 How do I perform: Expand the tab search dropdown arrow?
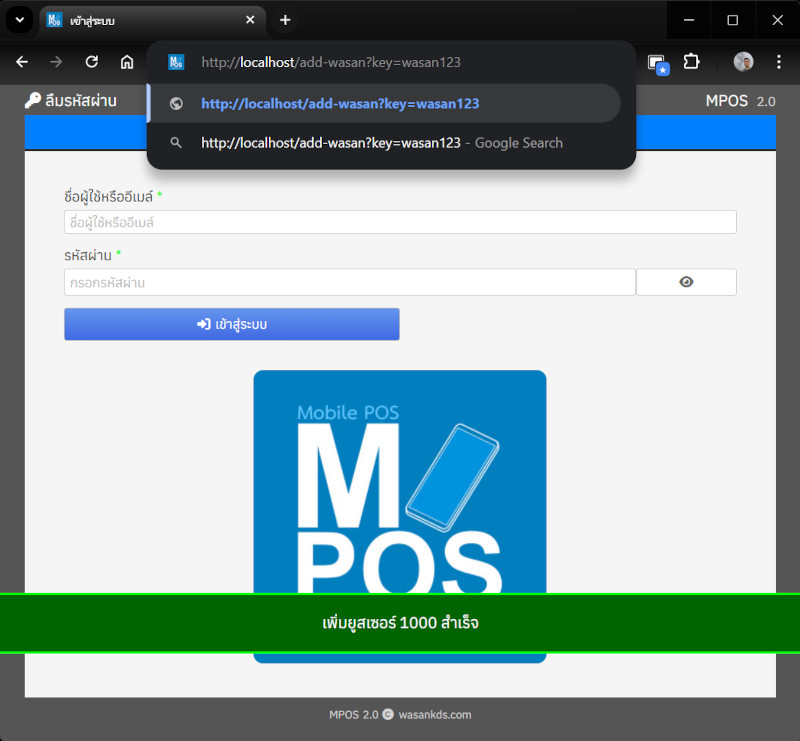(x=18, y=20)
